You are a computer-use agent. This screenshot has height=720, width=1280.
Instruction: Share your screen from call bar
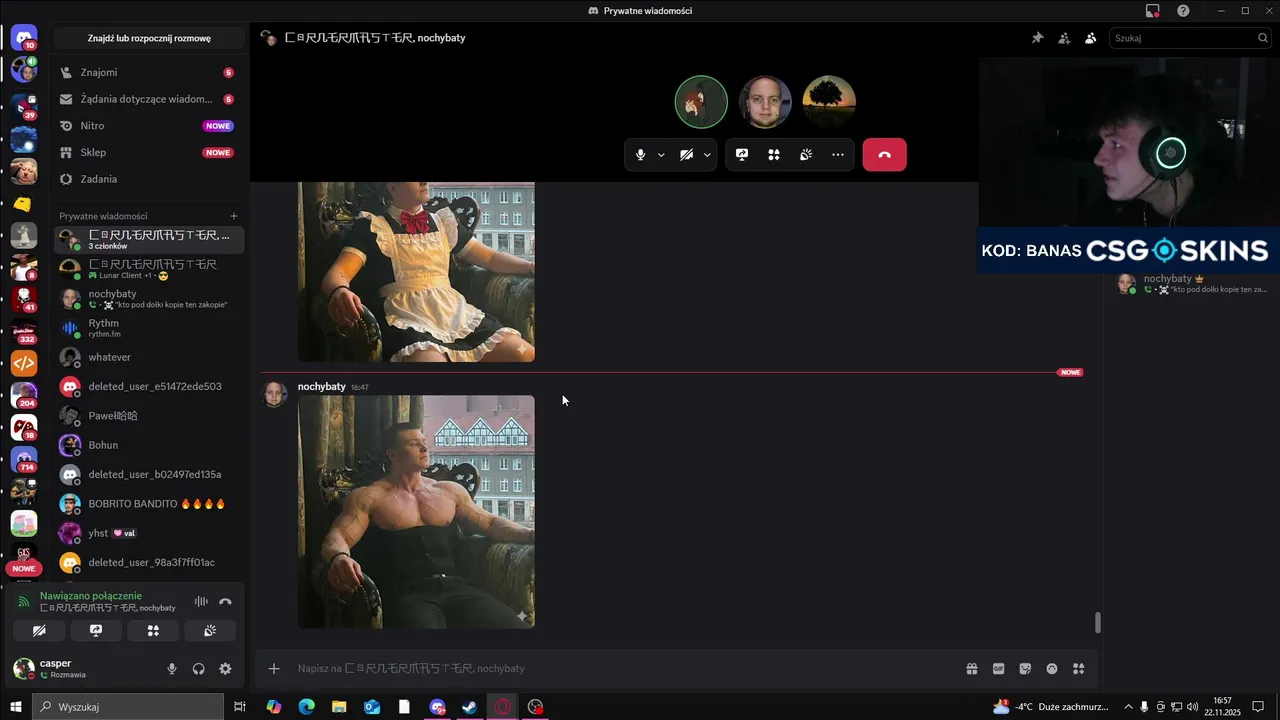point(742,155)
